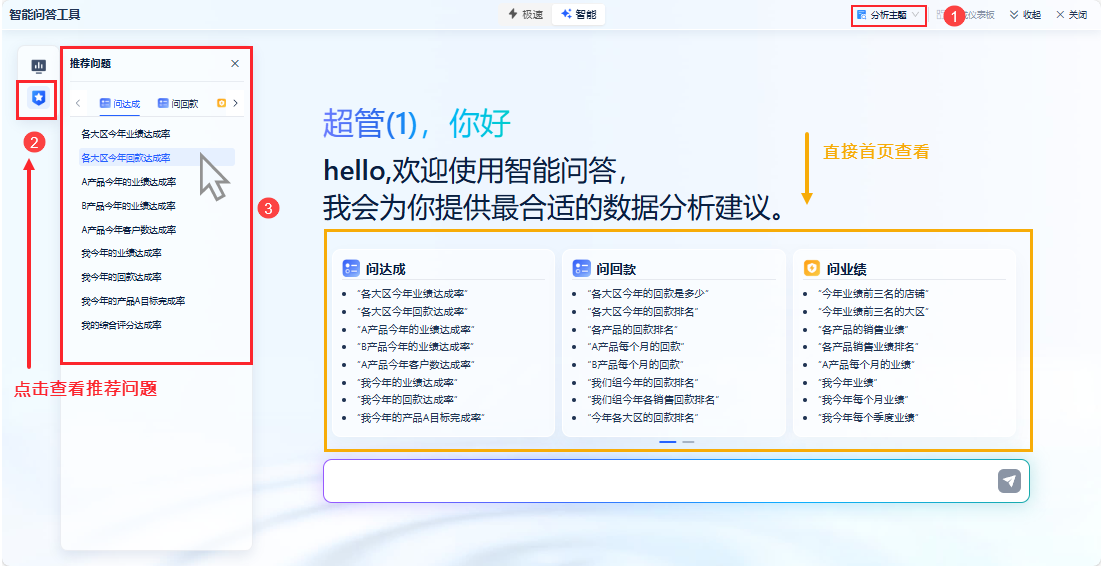Close the 推荐问题 panel with the X
Screen dimensions: 1101x566
[x=235, y=63]
